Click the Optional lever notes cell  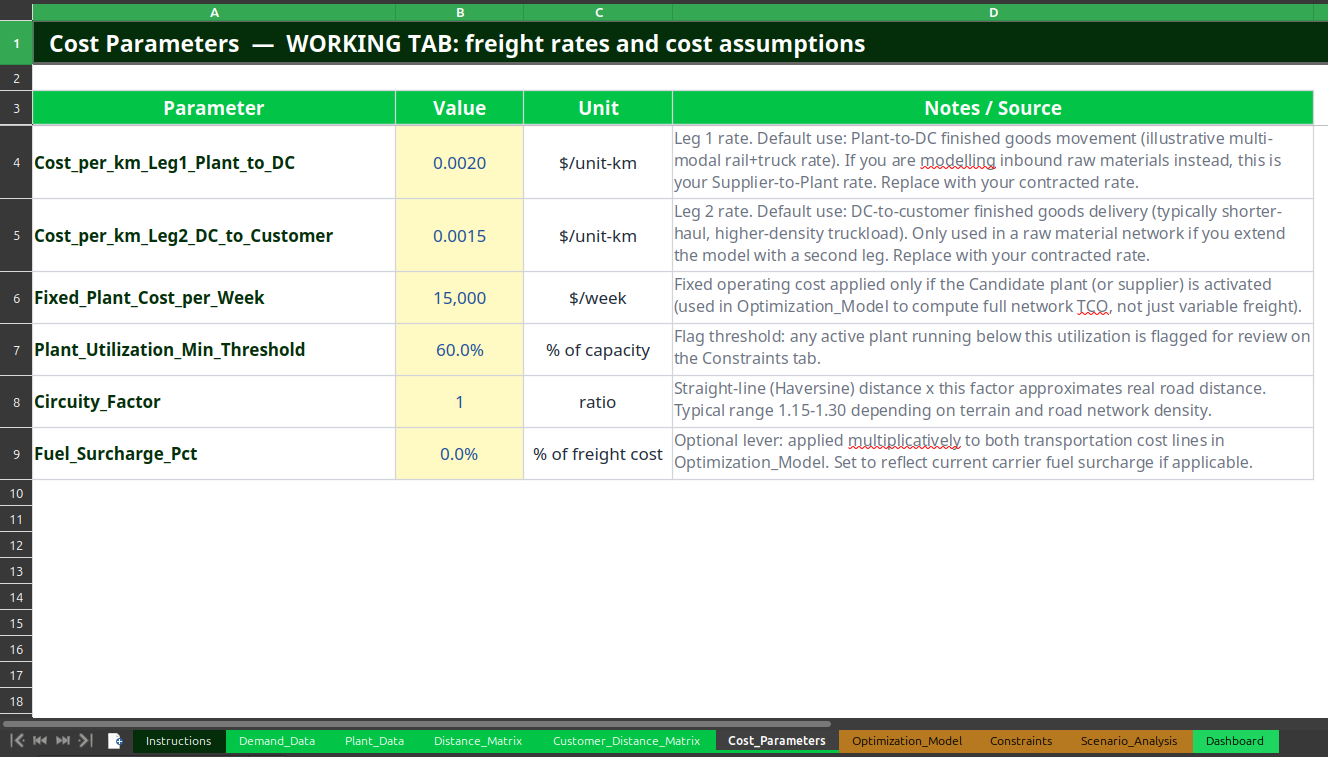993,454
